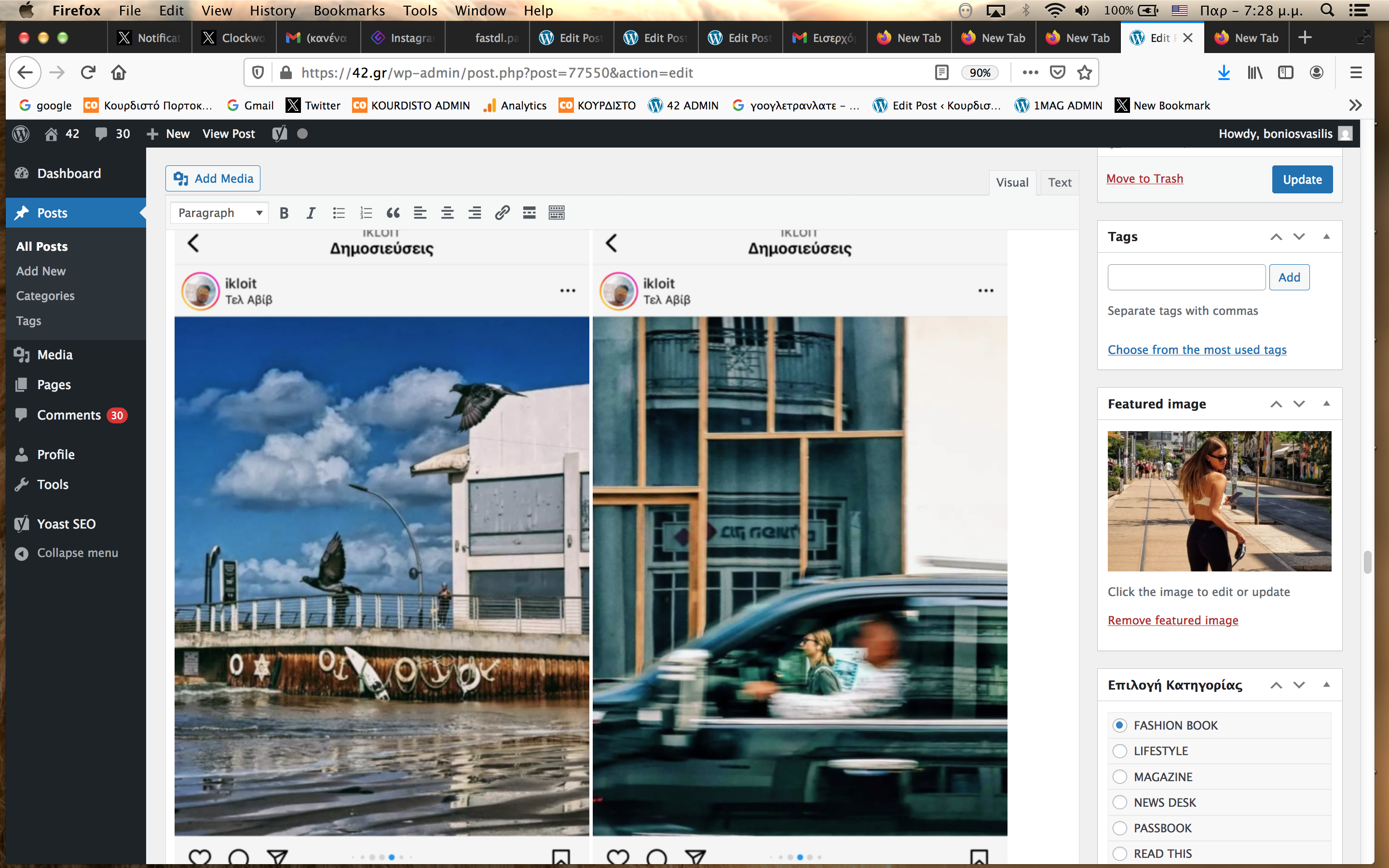Insert Read More tag icon
The height and width of the screenshot is (868, 1389).
pyautogui.click(x=529, y=213)
